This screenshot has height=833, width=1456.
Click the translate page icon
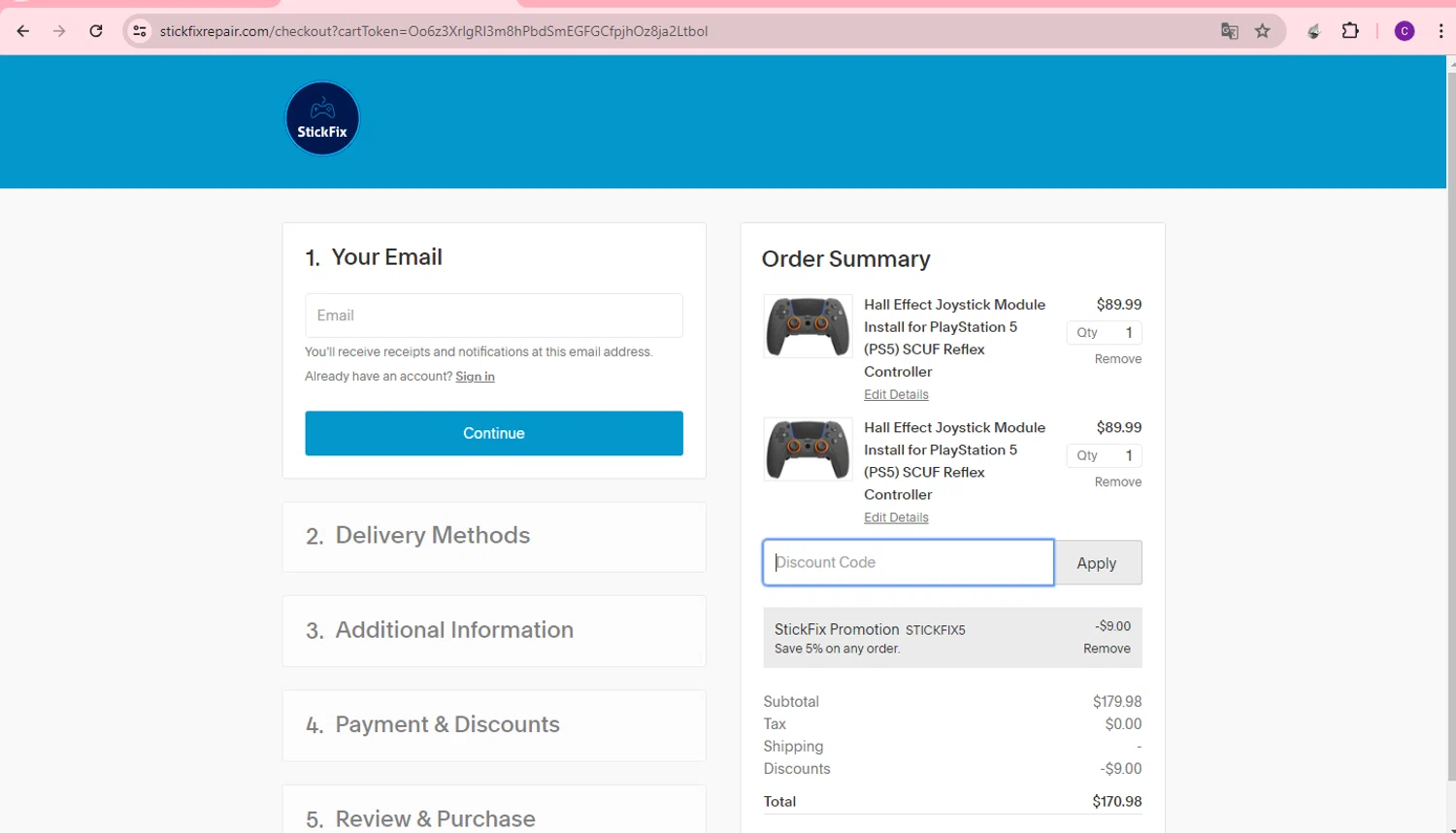(x=1230, y=31)
